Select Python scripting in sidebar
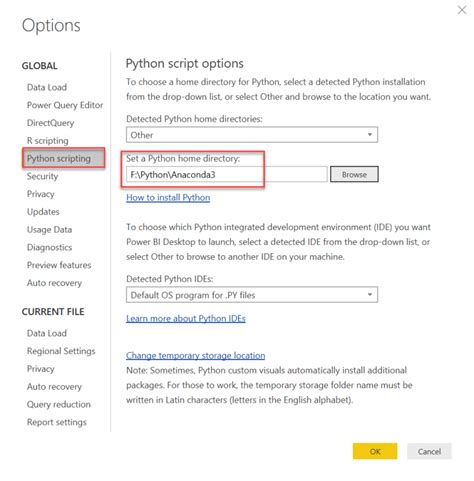Viewport: 474px width, 481px height. coord(63,158)
